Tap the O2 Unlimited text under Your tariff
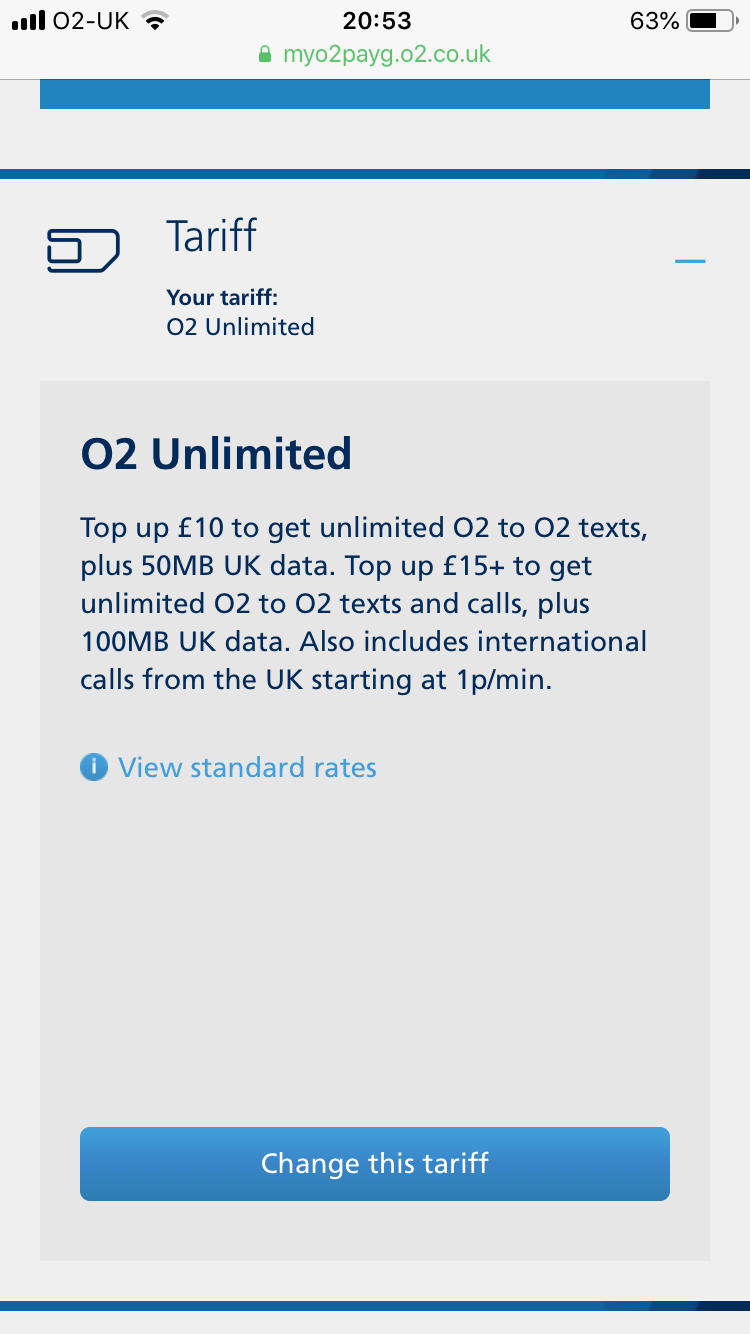The image size is (750, 1334). coord(240,327)
